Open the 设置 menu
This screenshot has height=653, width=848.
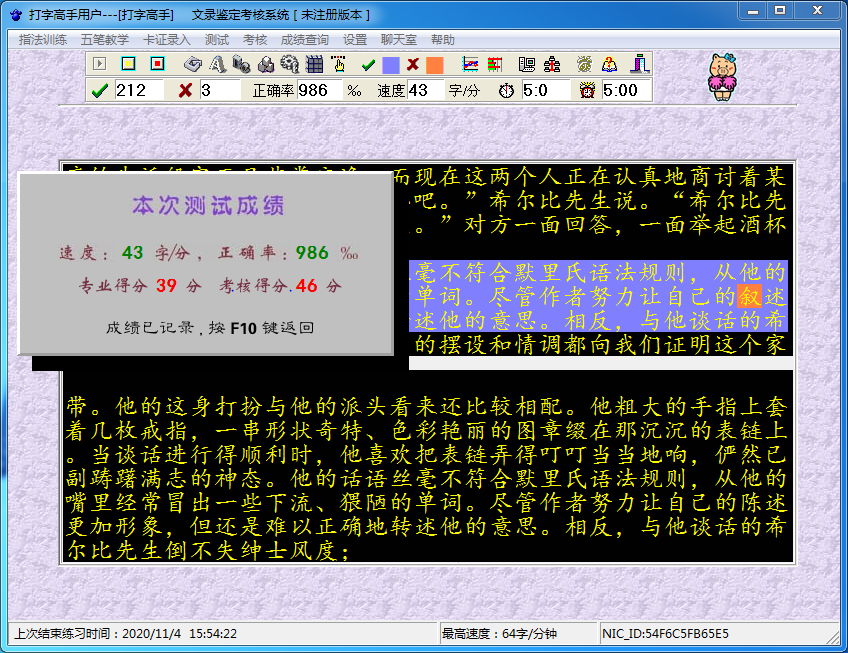(355, 39)
